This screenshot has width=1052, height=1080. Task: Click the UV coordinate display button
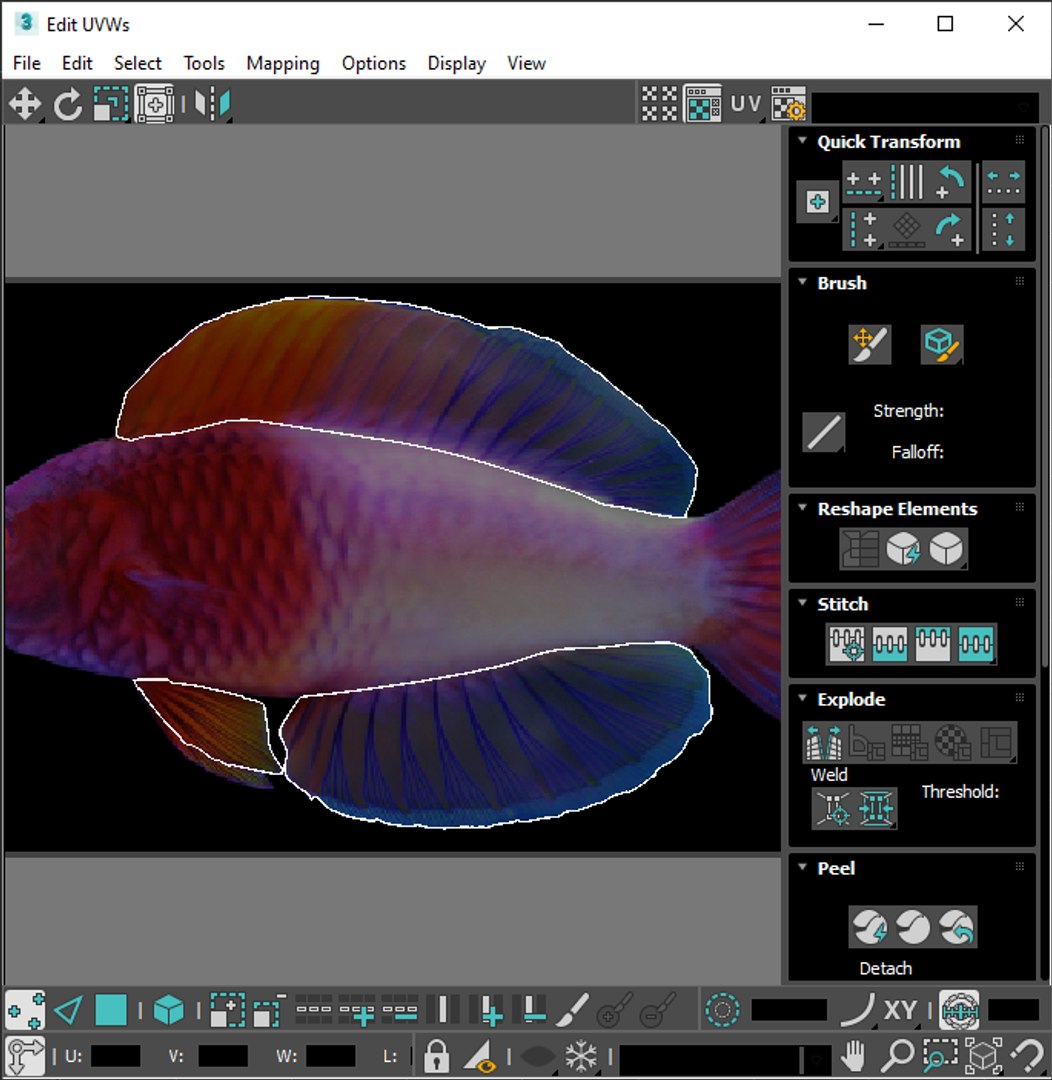pyautogui.click(x=745, y=105)
